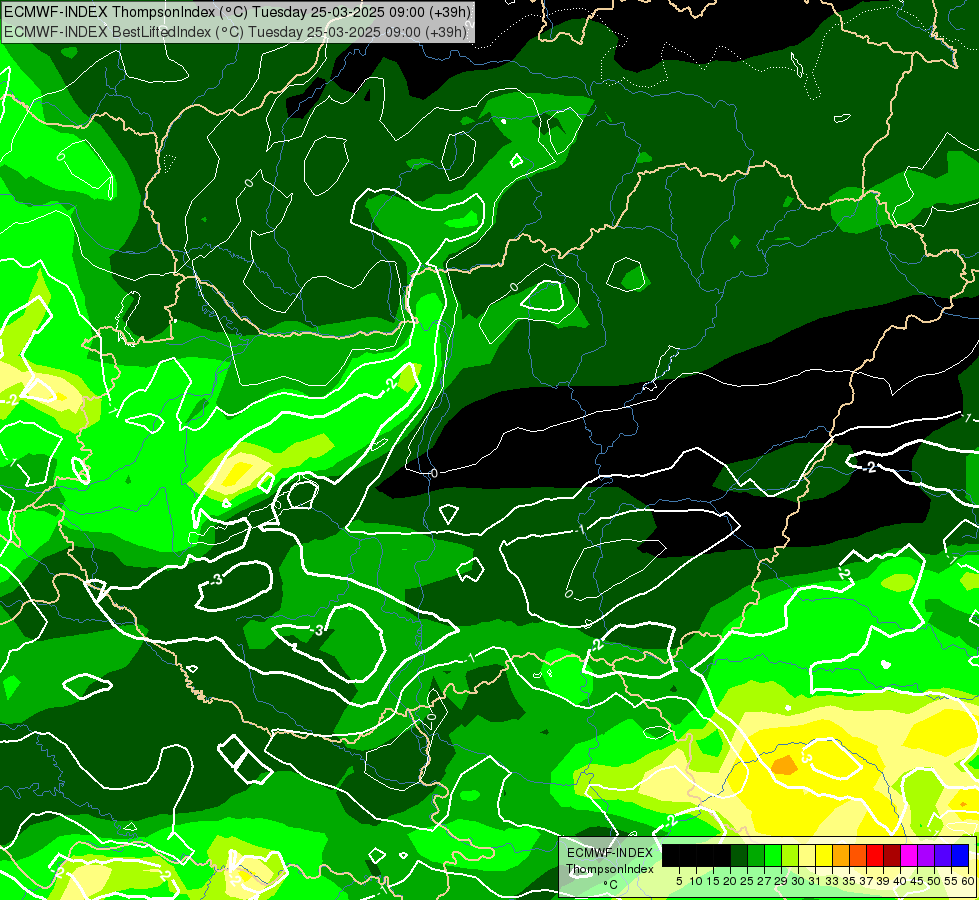979x900 pixels.
Task: Pick the red 37–39 legend swatch
Action: click(875, 855)
